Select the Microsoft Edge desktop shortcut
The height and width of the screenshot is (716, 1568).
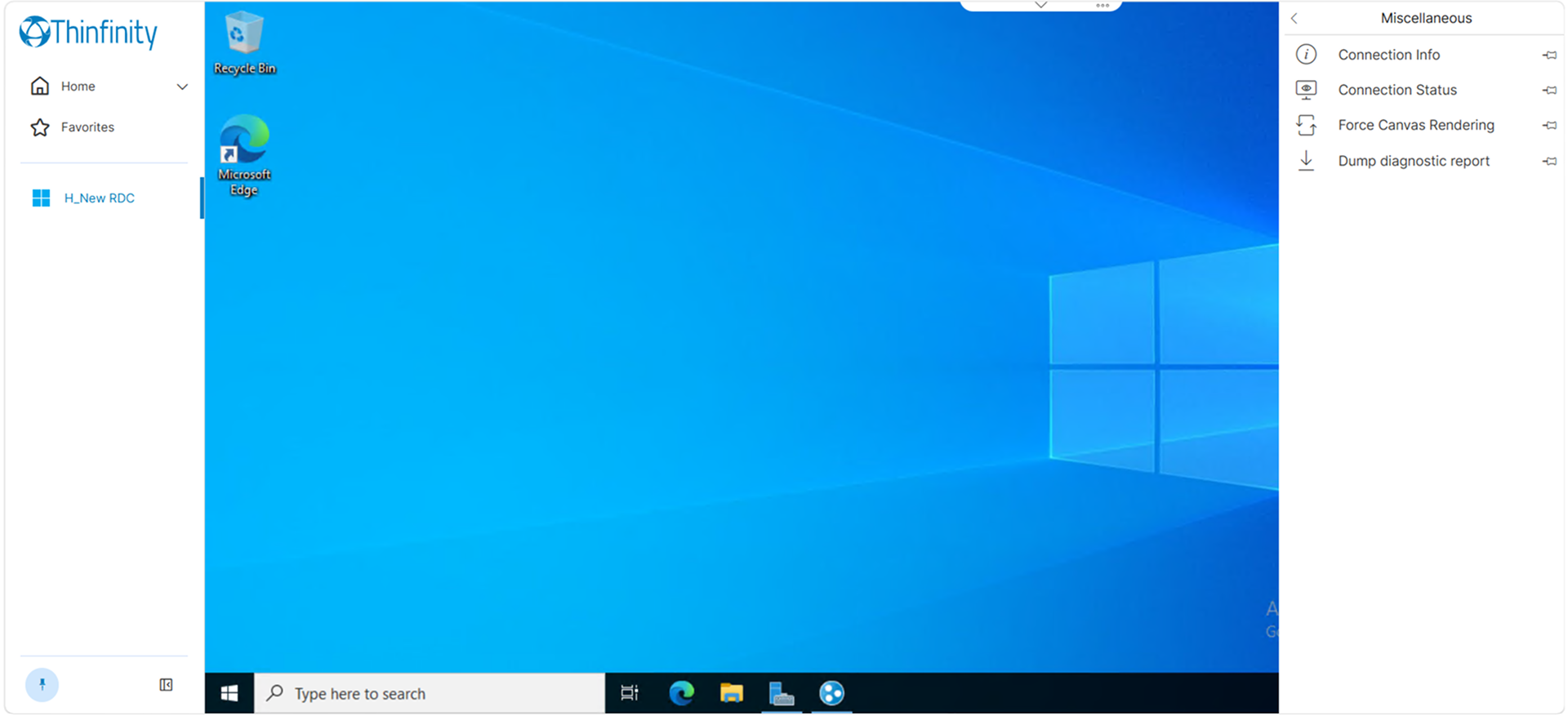[244, 156]
